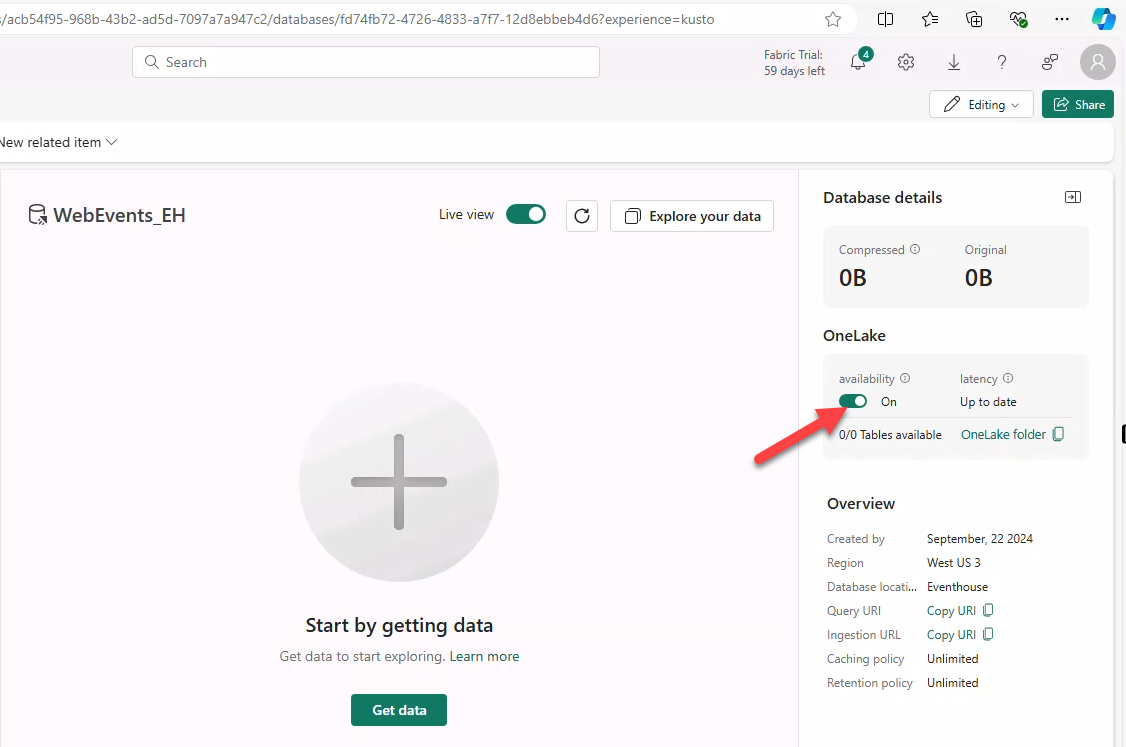The height and width of the screenshot is (747, 1126).
Task: Open the Explore your data panel
Action: click(691, 215)
